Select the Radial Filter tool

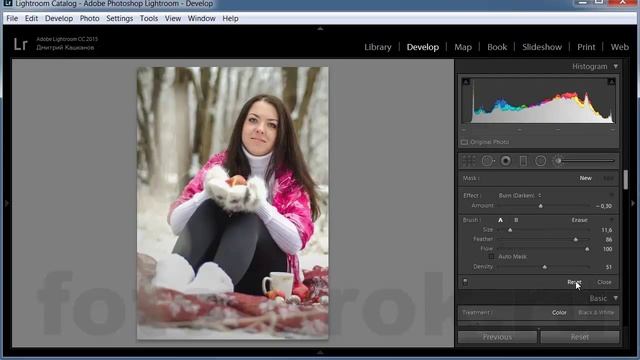pos(540,161)
